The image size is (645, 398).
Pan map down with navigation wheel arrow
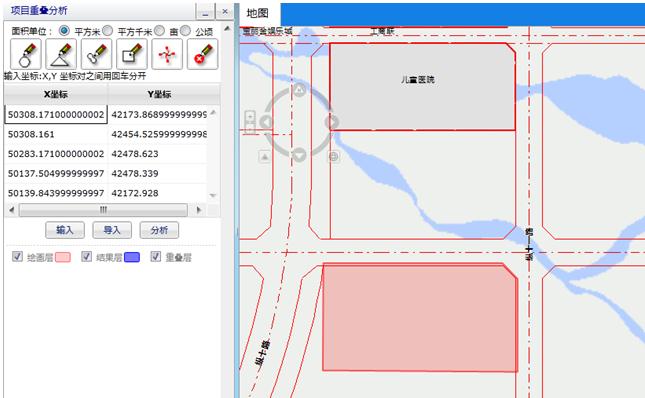299,155
